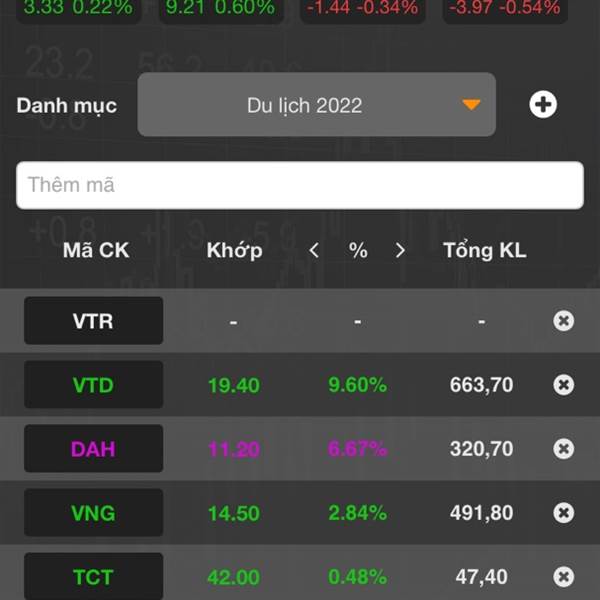This screenshot has width=600, height=600.
Task: Open the VTR stock symbol
Action: [x=93, y=321]
